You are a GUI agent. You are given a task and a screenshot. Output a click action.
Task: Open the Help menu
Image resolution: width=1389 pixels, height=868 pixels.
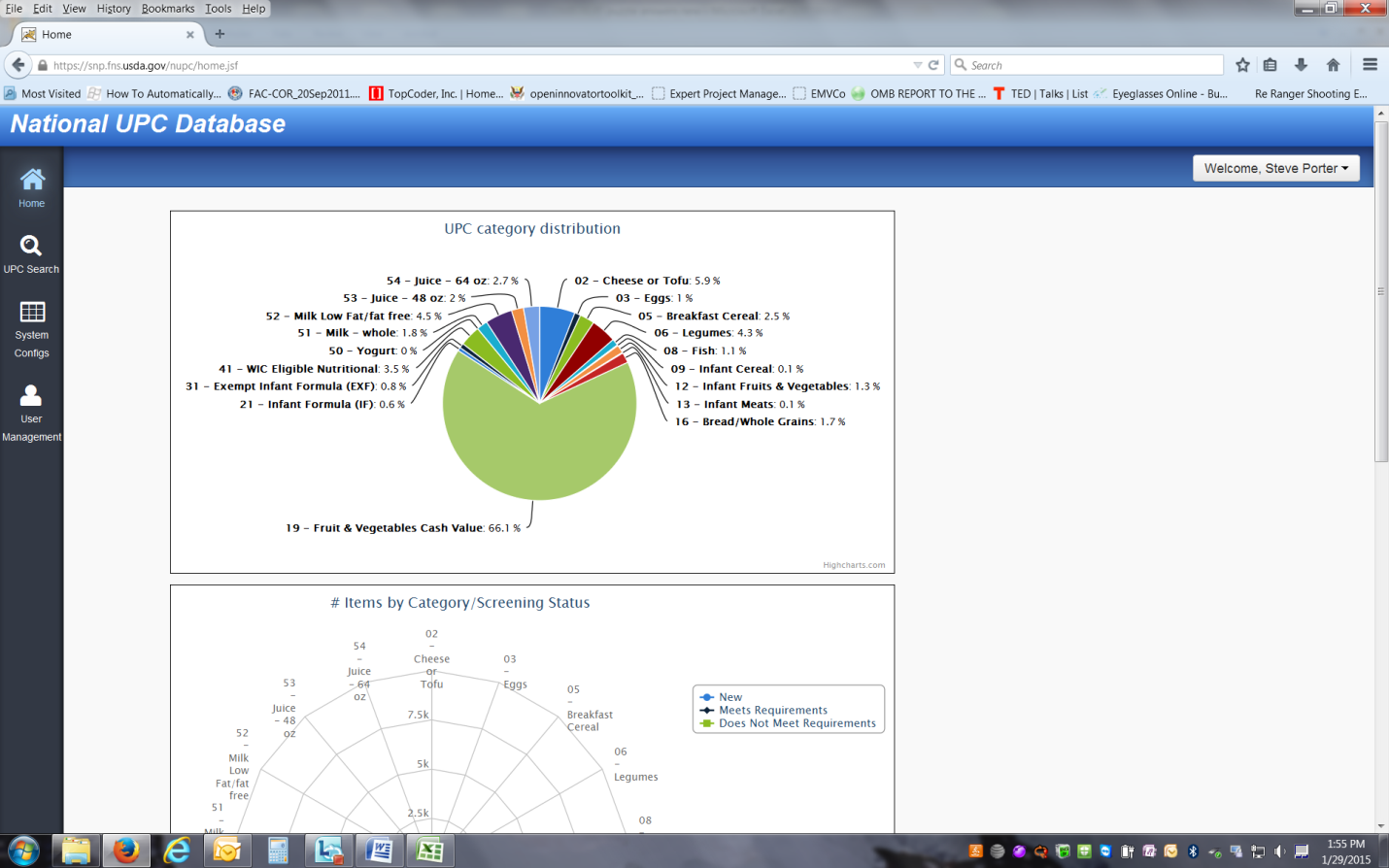coord(254,9)
